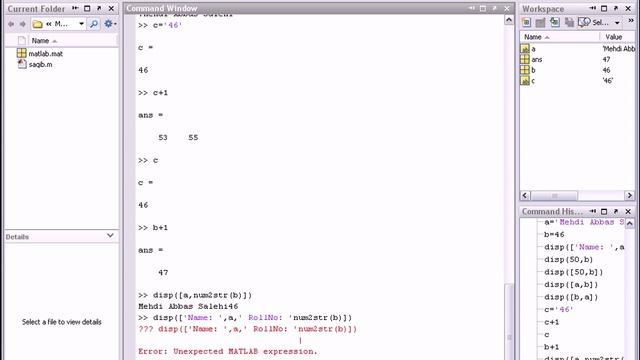Click the file type column header icon
The width and height of the screenshot is (640, 360).
[x=22, y=41]
